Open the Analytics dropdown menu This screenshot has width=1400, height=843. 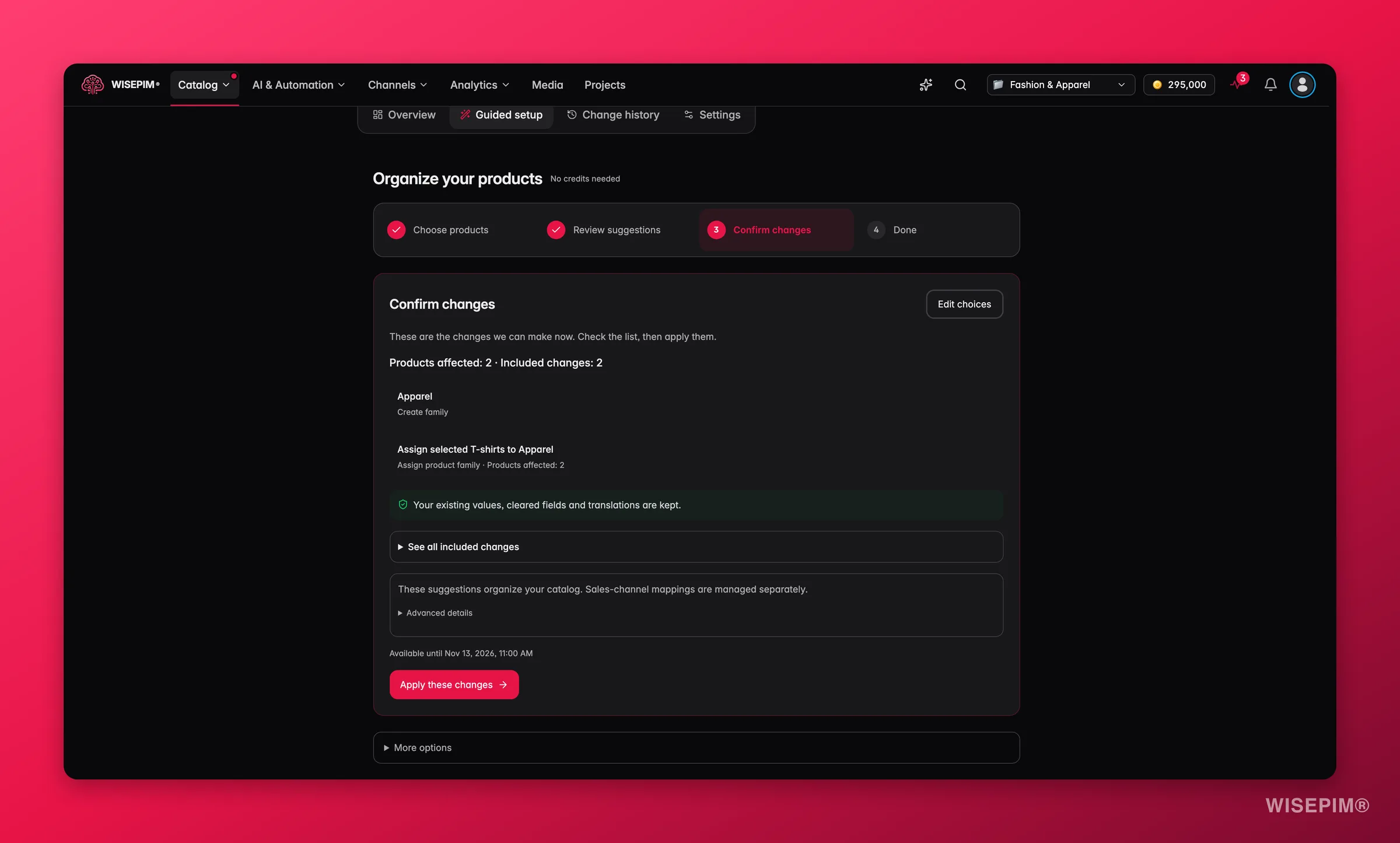pyautogui.click(x=480, y=85)
